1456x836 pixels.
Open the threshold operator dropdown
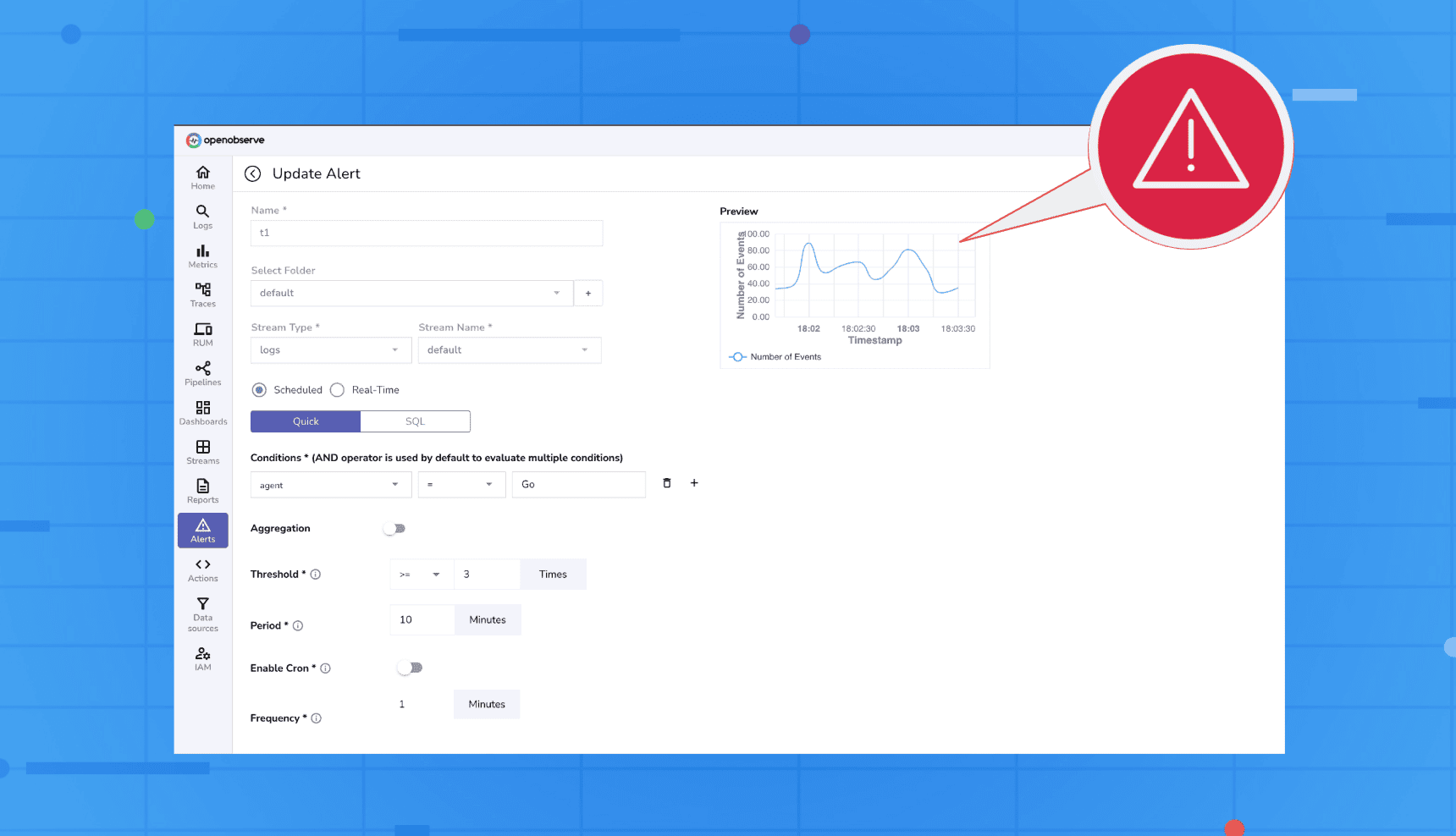click(421, 574)
